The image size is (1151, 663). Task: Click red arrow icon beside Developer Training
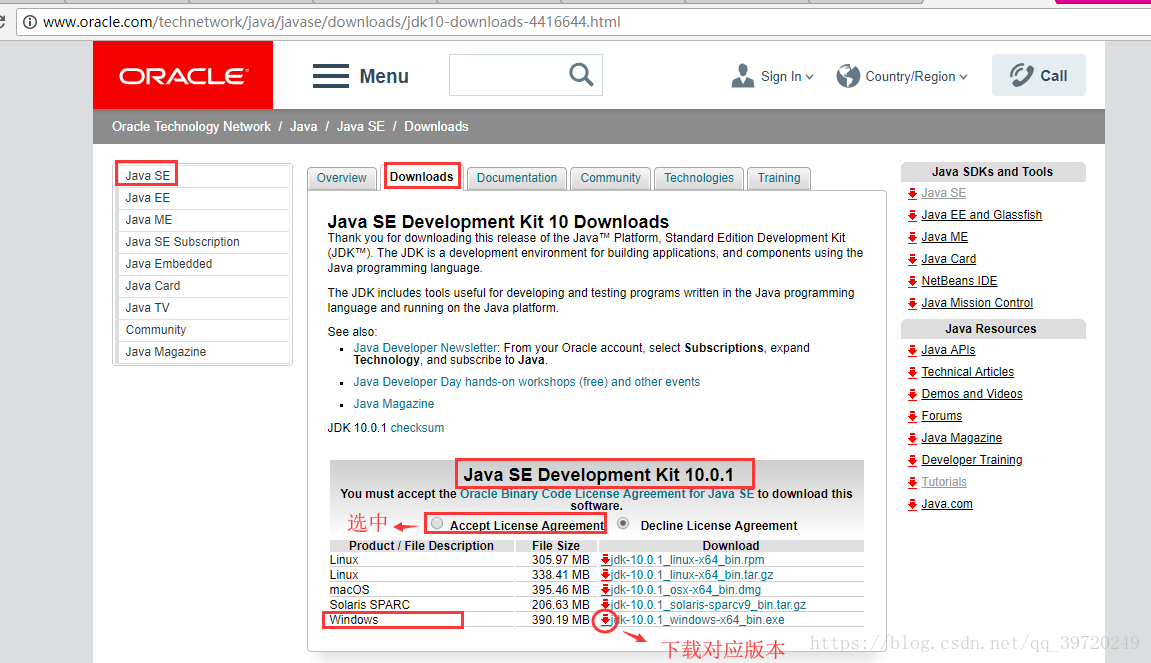912,460
